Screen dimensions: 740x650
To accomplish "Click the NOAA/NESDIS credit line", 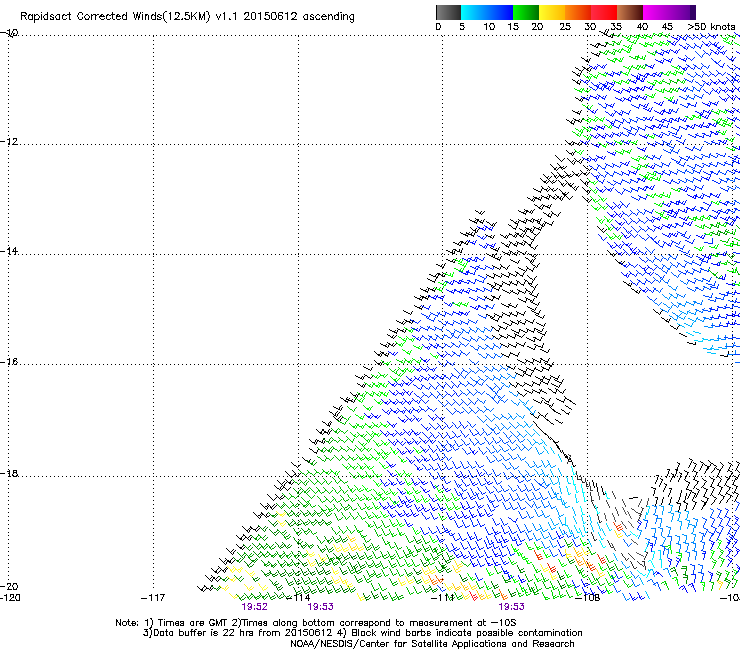I will (432, 644).
